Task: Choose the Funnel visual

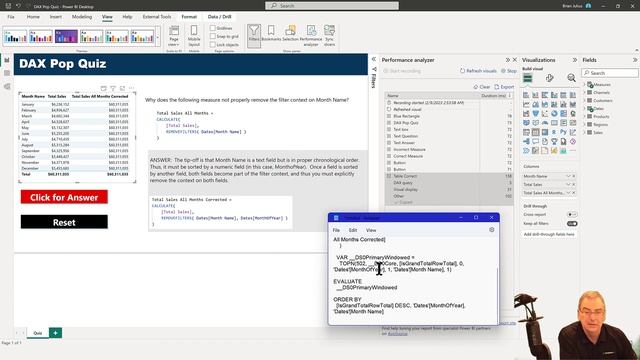Action: [x=536, y=113]
